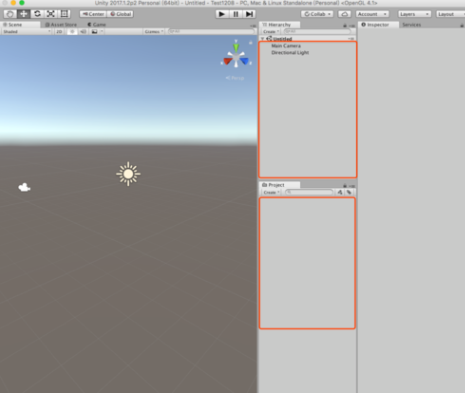This screenshot has height=393, width=465.
Task: Open the Project Create dropdown
Action: coord(271,192)
